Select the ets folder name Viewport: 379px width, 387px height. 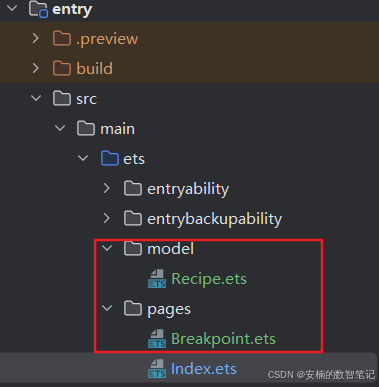134,159
